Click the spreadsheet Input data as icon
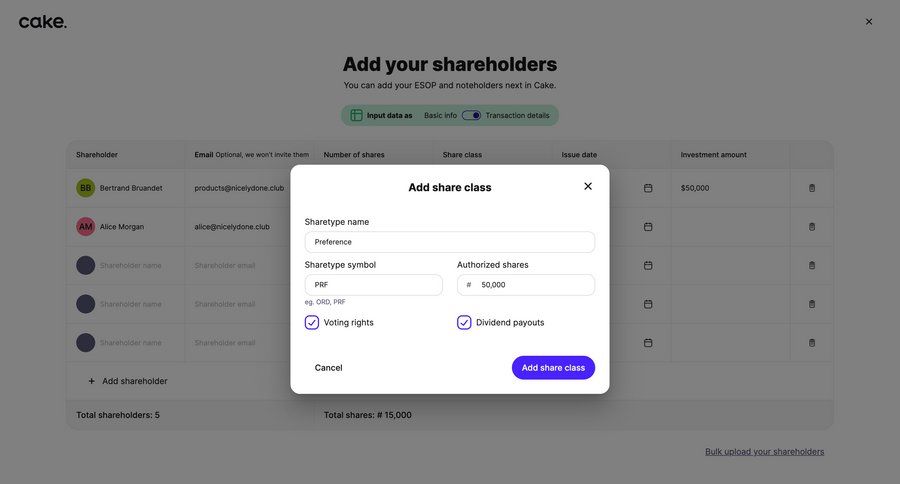This screenshot has width=900, height=484. pos(357,115)
